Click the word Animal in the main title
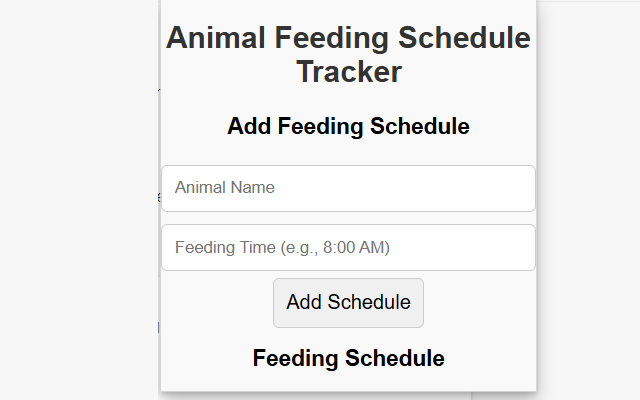This screenshot has height=400, width=640. (x=212, y=39)
